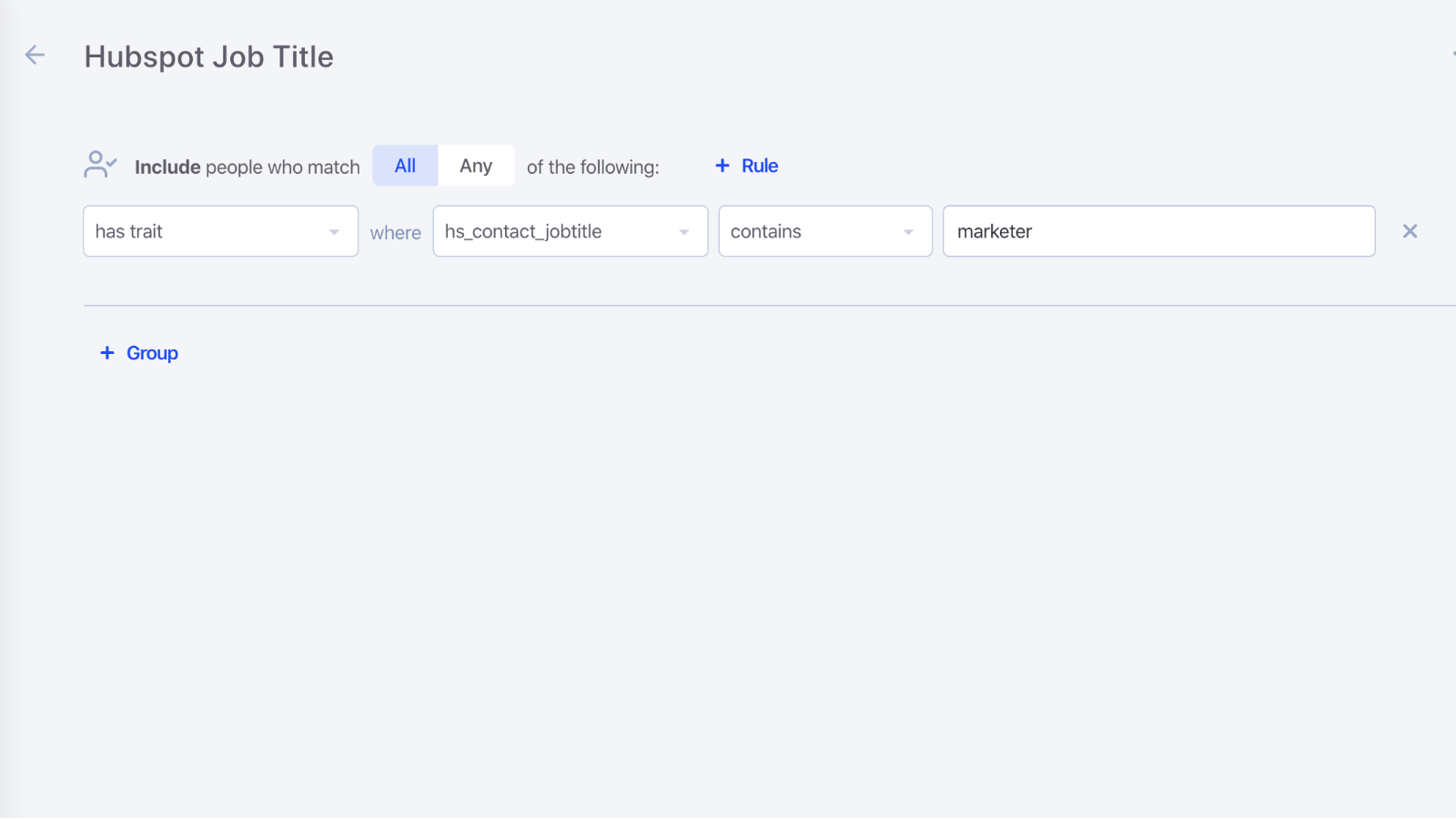Select All in the match toggle
Image resolution: width=1456 pixels, height=819 pixels.
click(404, 165)
